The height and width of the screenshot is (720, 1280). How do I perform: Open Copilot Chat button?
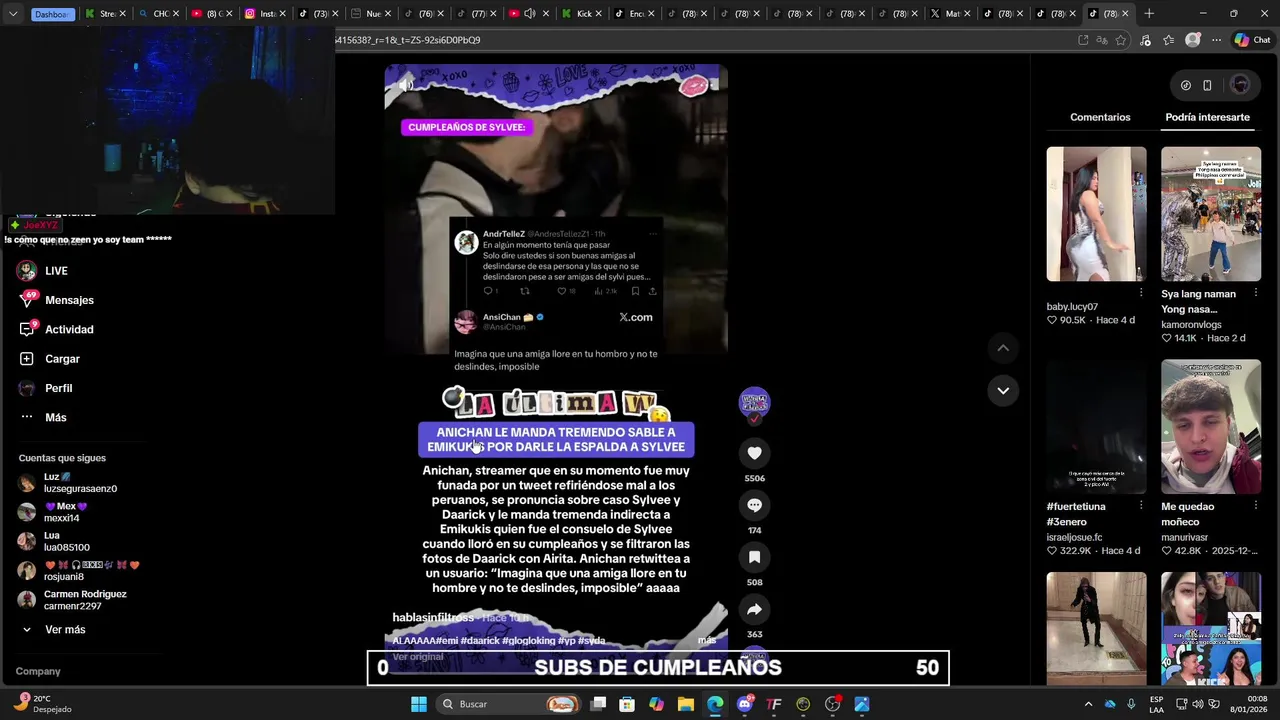pyautogui.click(x=1252, y=40)
